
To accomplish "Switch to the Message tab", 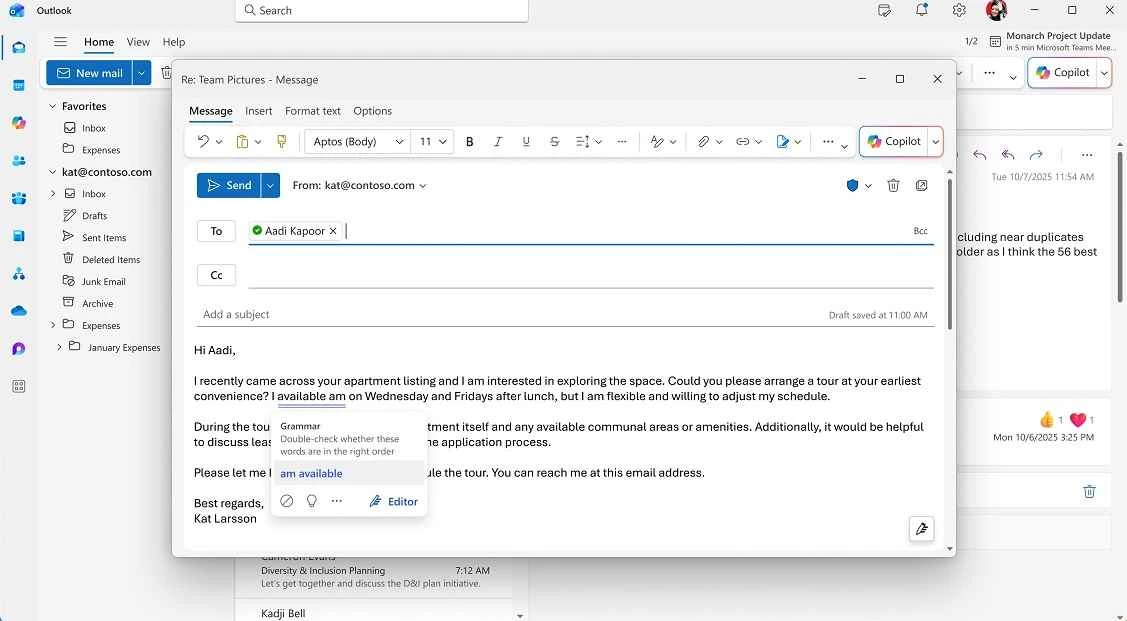I will coord(211,111).
